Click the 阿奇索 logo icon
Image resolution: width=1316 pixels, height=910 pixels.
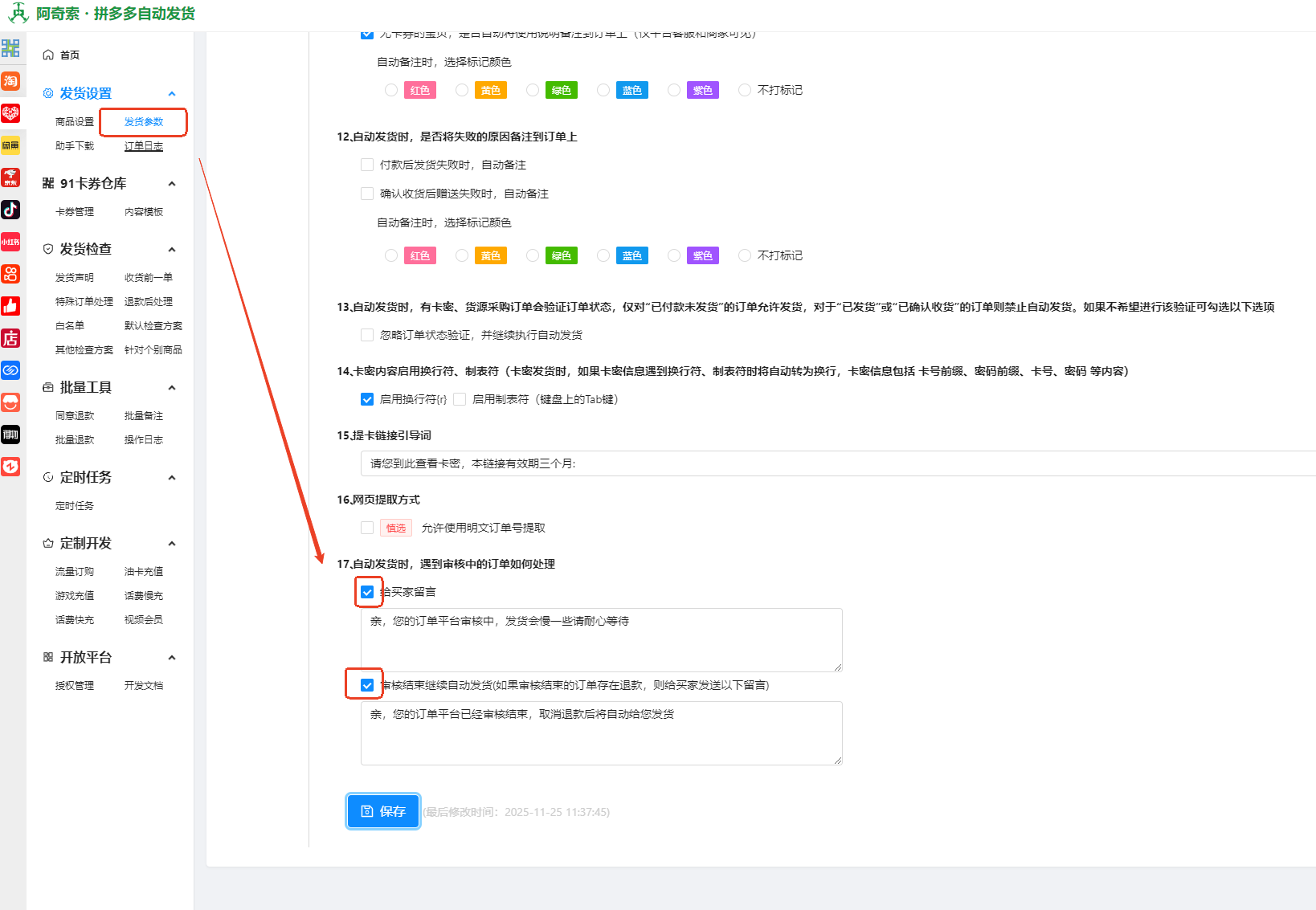18,13
